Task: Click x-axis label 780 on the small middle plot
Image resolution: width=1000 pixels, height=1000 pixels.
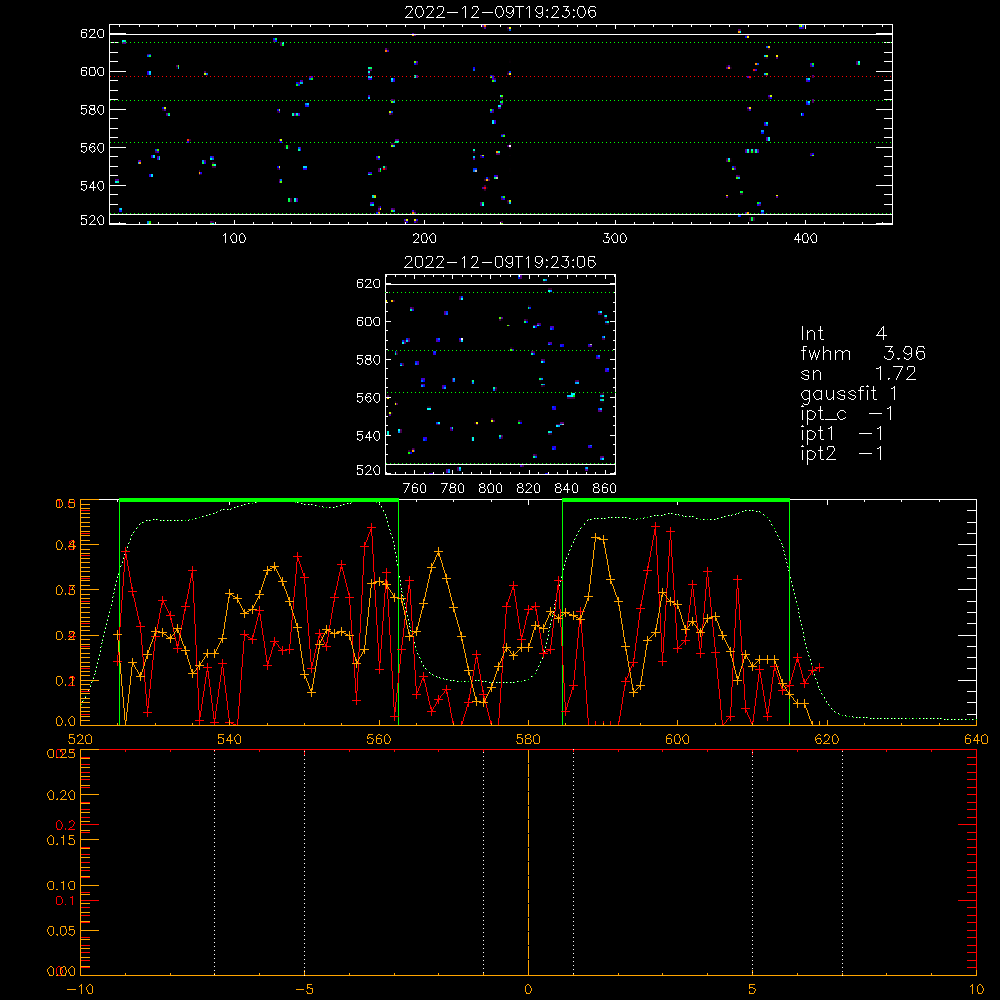Action: tap(453, 489)
